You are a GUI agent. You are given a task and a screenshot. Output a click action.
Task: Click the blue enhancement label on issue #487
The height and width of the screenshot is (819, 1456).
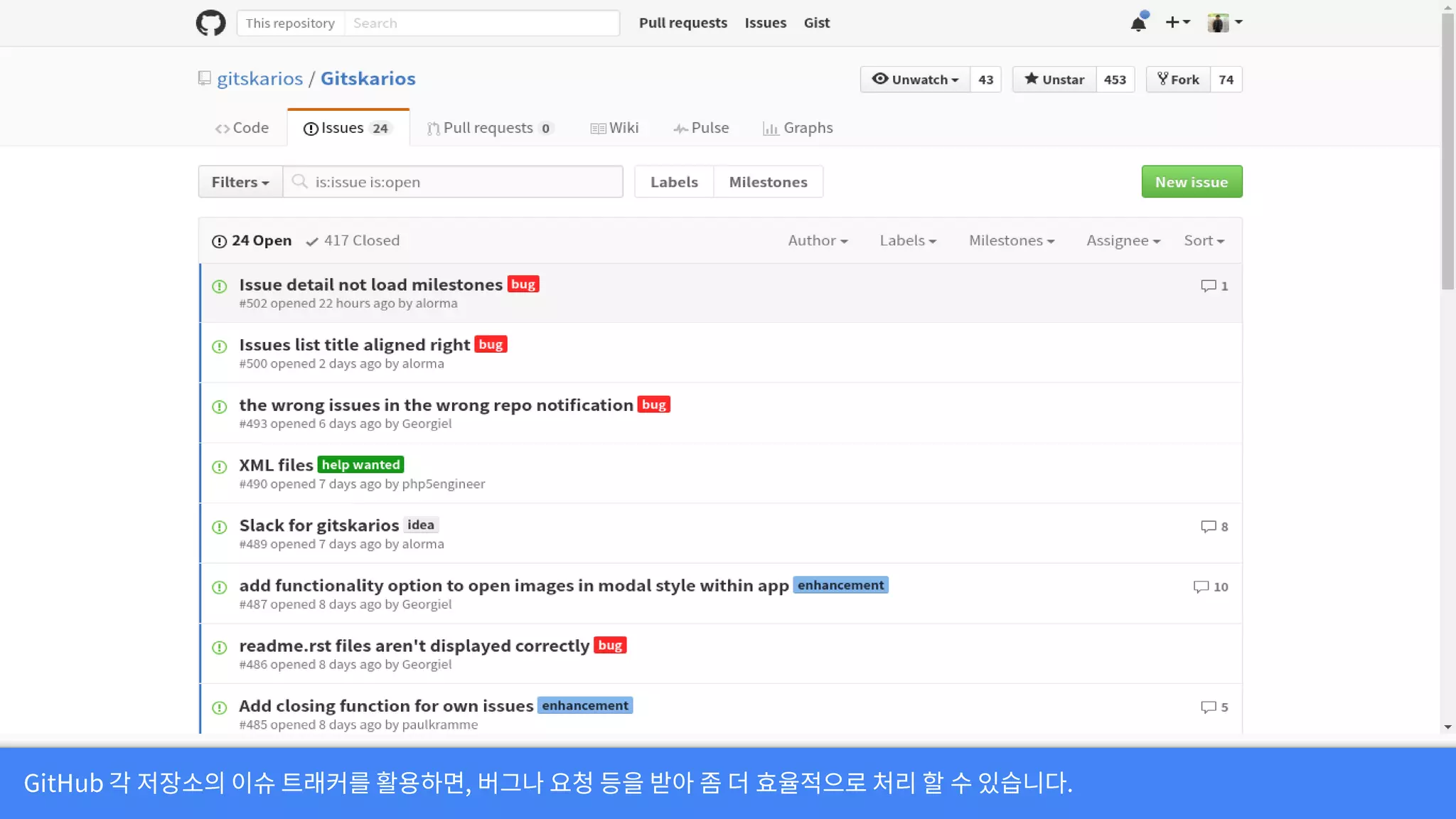pyautogui.click(x=840, y=585)
